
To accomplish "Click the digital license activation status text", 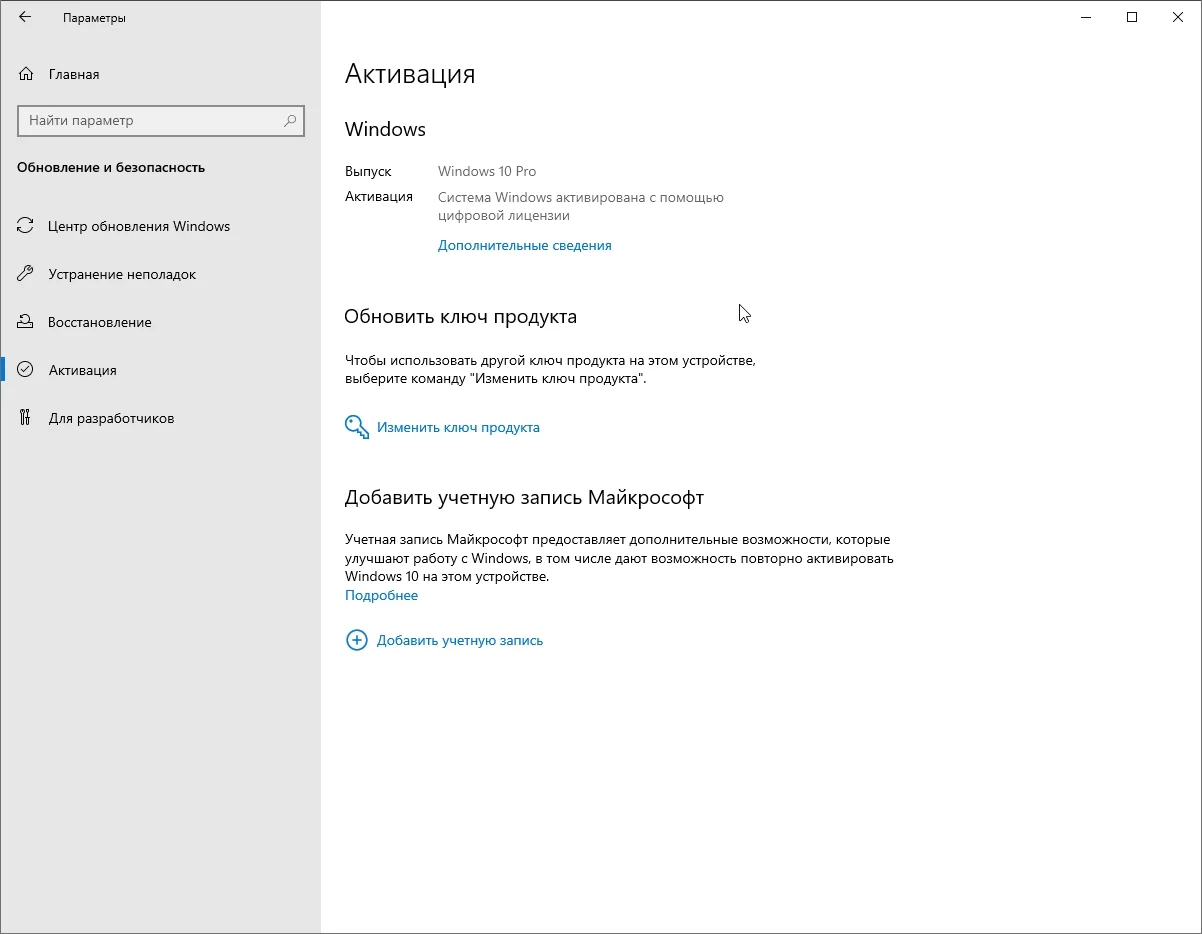I will [581, 206].
